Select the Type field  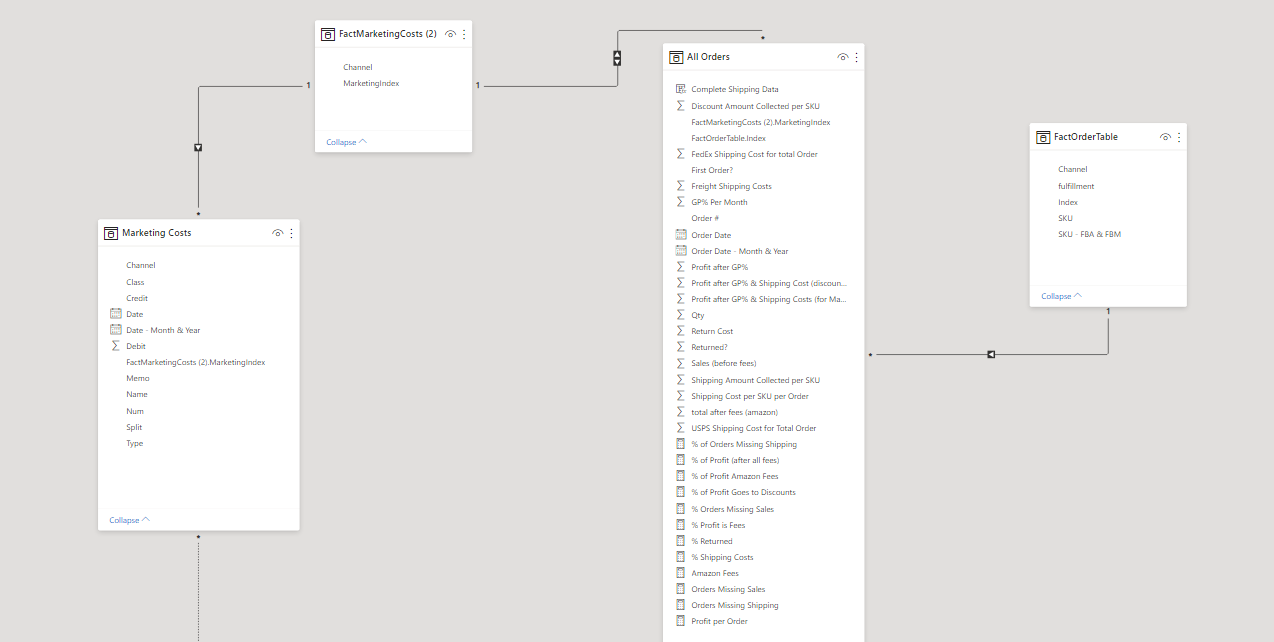coord(135,443)
